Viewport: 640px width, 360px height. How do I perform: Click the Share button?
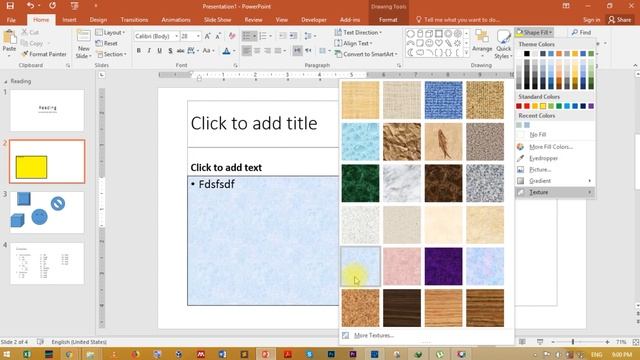click(x=620, y=20)
